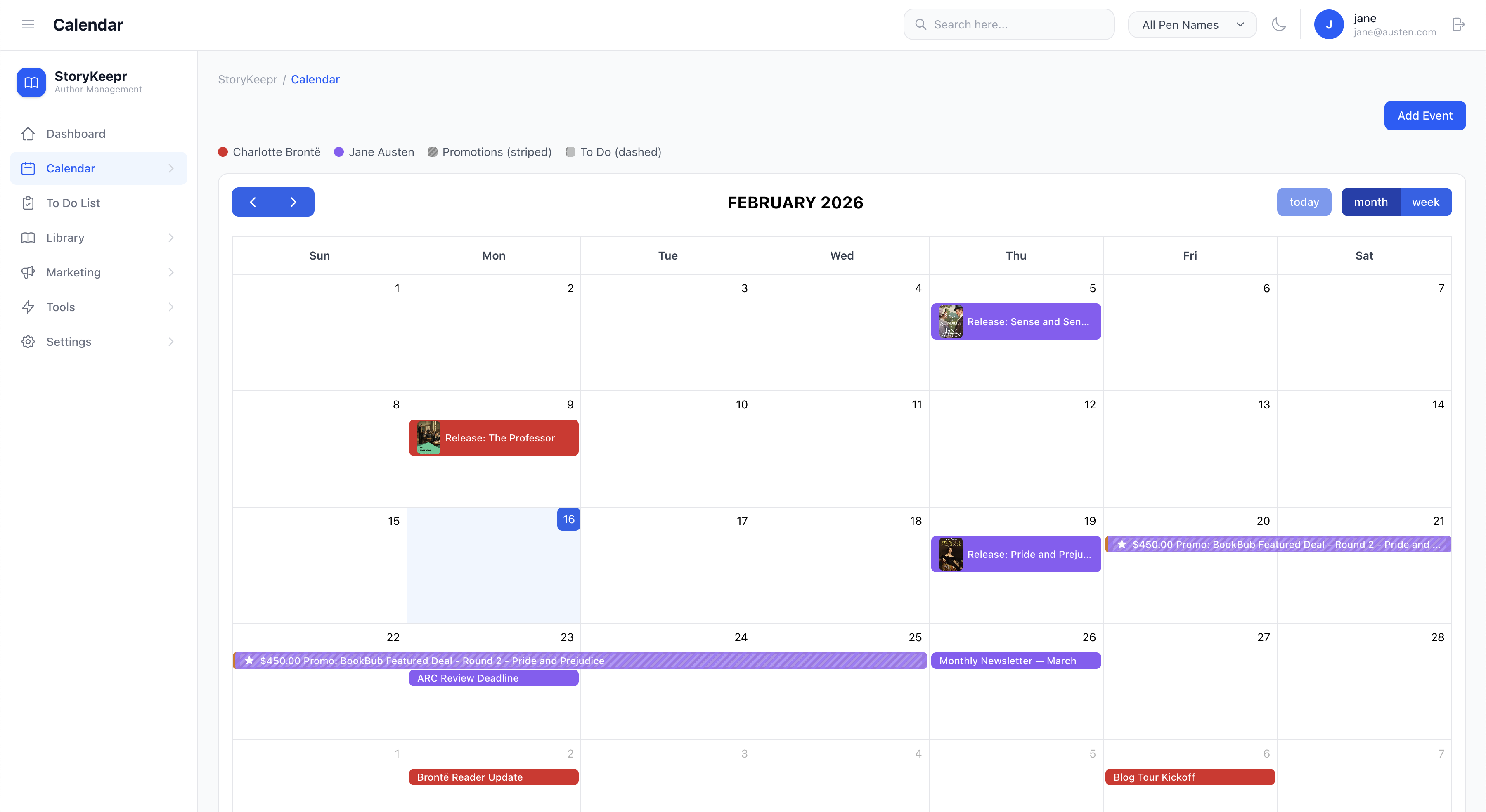Open the hamburger menu
The image size is (1486, 812).
coord(28,24)
